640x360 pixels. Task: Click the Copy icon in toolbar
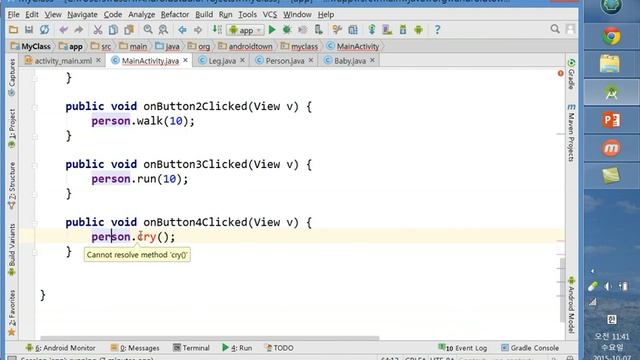point(113,30)
